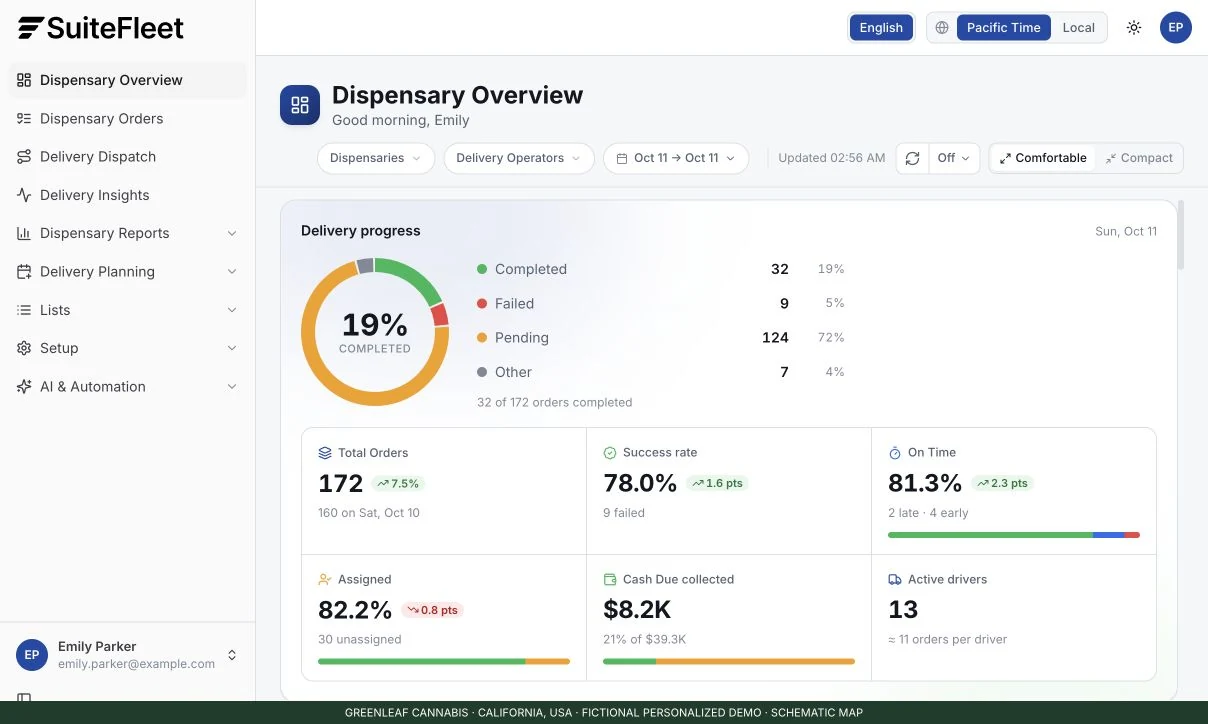Switch timezone to Pacific Time
The width and height of the screenshot is (1208, 724).
pos(1003,28)
